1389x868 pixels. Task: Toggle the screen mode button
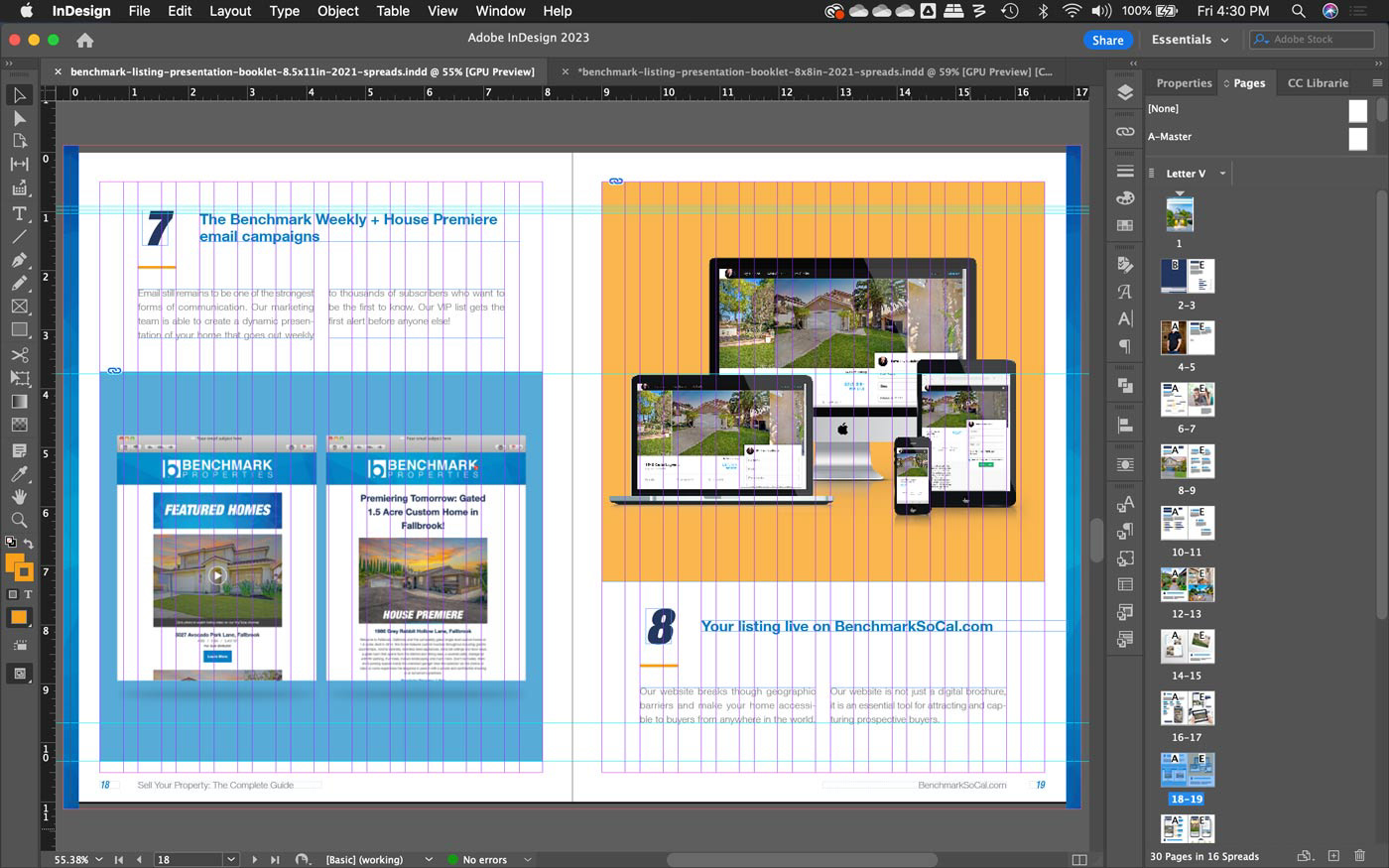[19, 674]
